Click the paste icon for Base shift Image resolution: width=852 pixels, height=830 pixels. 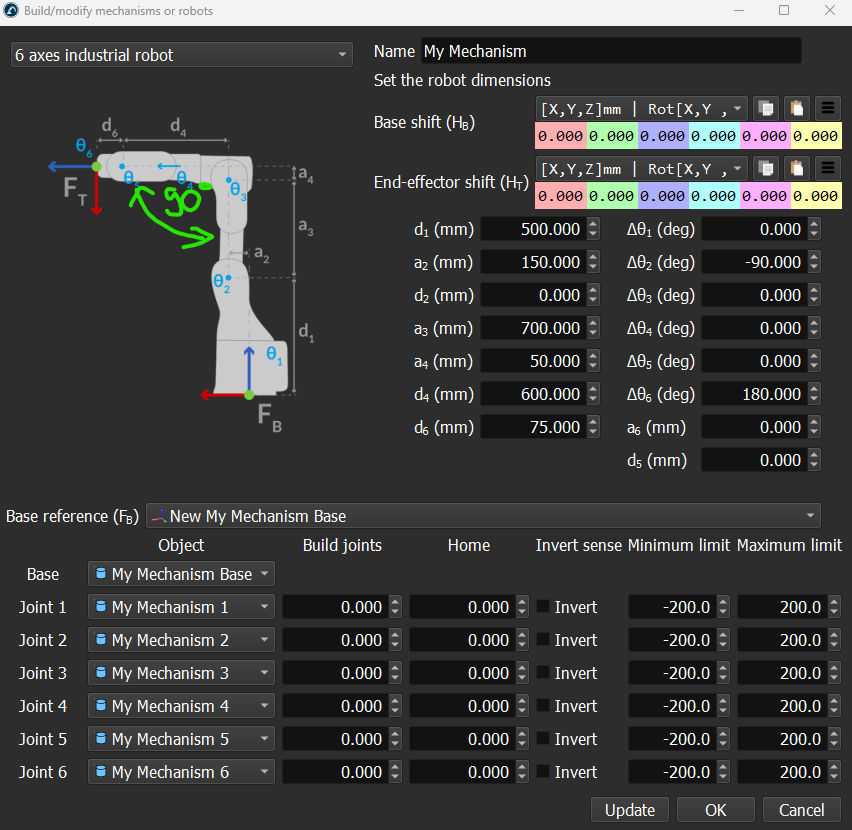point(796,108)
